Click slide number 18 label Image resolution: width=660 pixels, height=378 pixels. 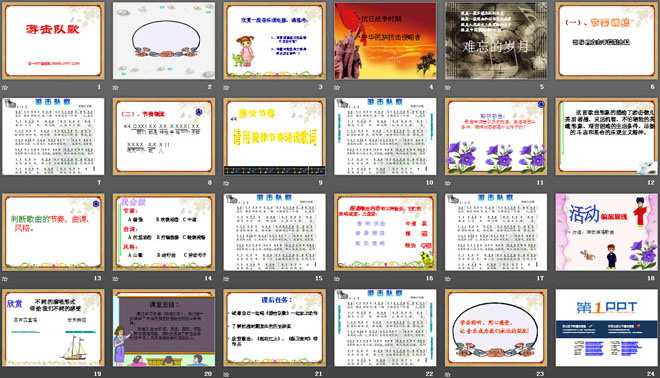pyautogui.click(x=651, y=278)
